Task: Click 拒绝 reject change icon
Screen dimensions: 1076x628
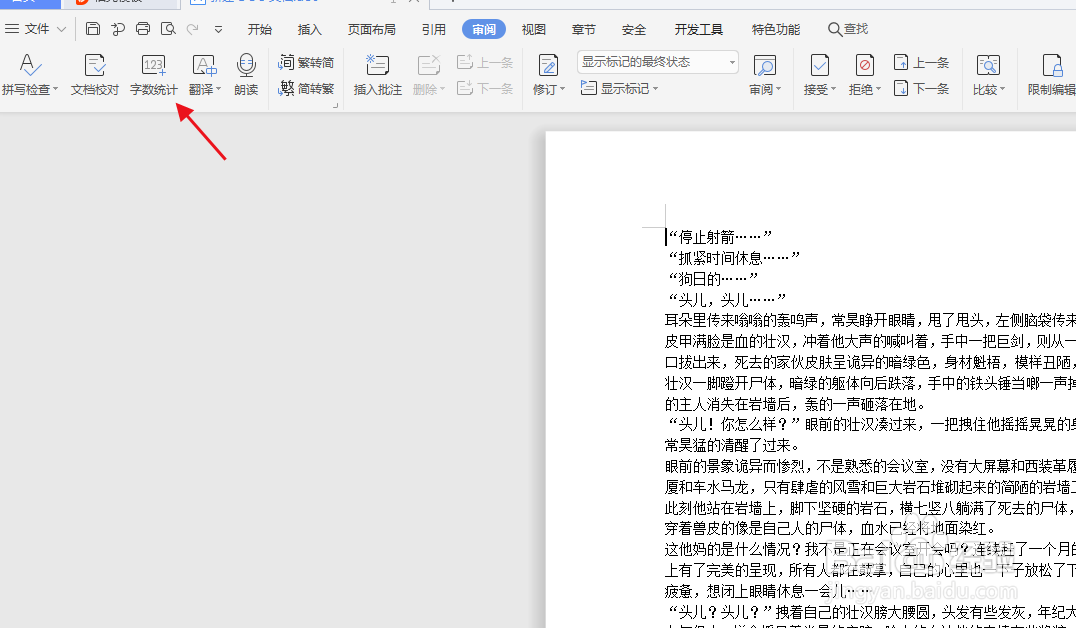Action: [x=865, y=66]
